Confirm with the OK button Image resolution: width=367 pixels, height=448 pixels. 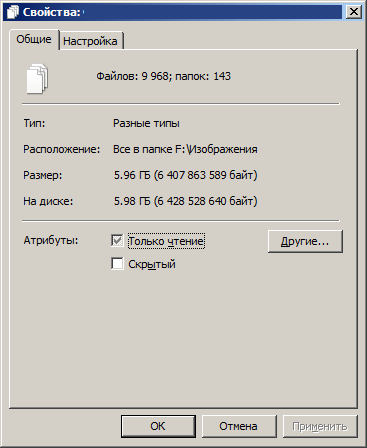click(x=158, y=426)
